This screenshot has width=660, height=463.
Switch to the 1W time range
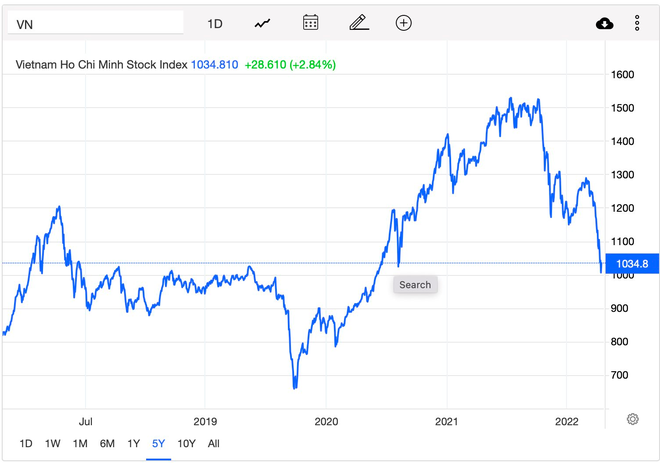tap(53, 444)
